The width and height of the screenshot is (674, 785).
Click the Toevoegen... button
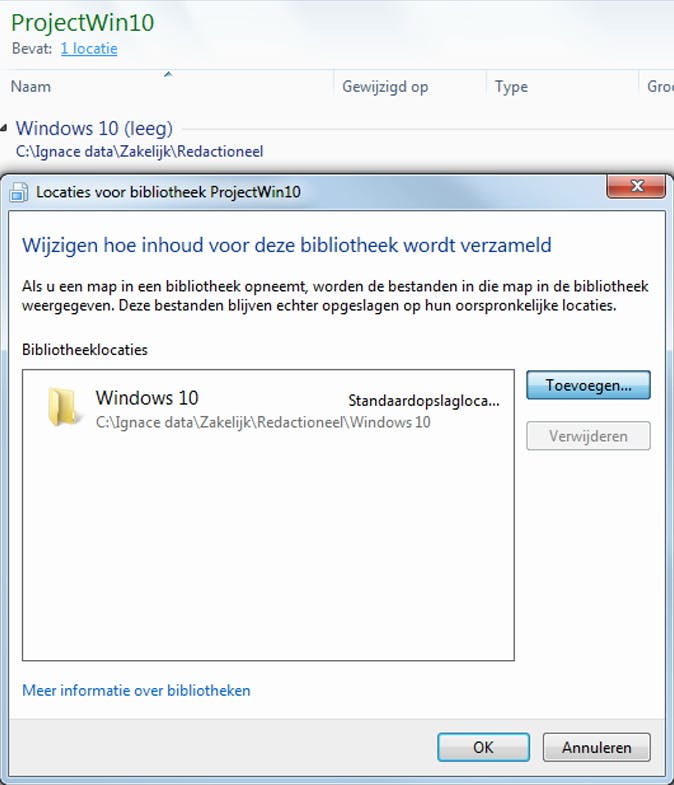588,385
